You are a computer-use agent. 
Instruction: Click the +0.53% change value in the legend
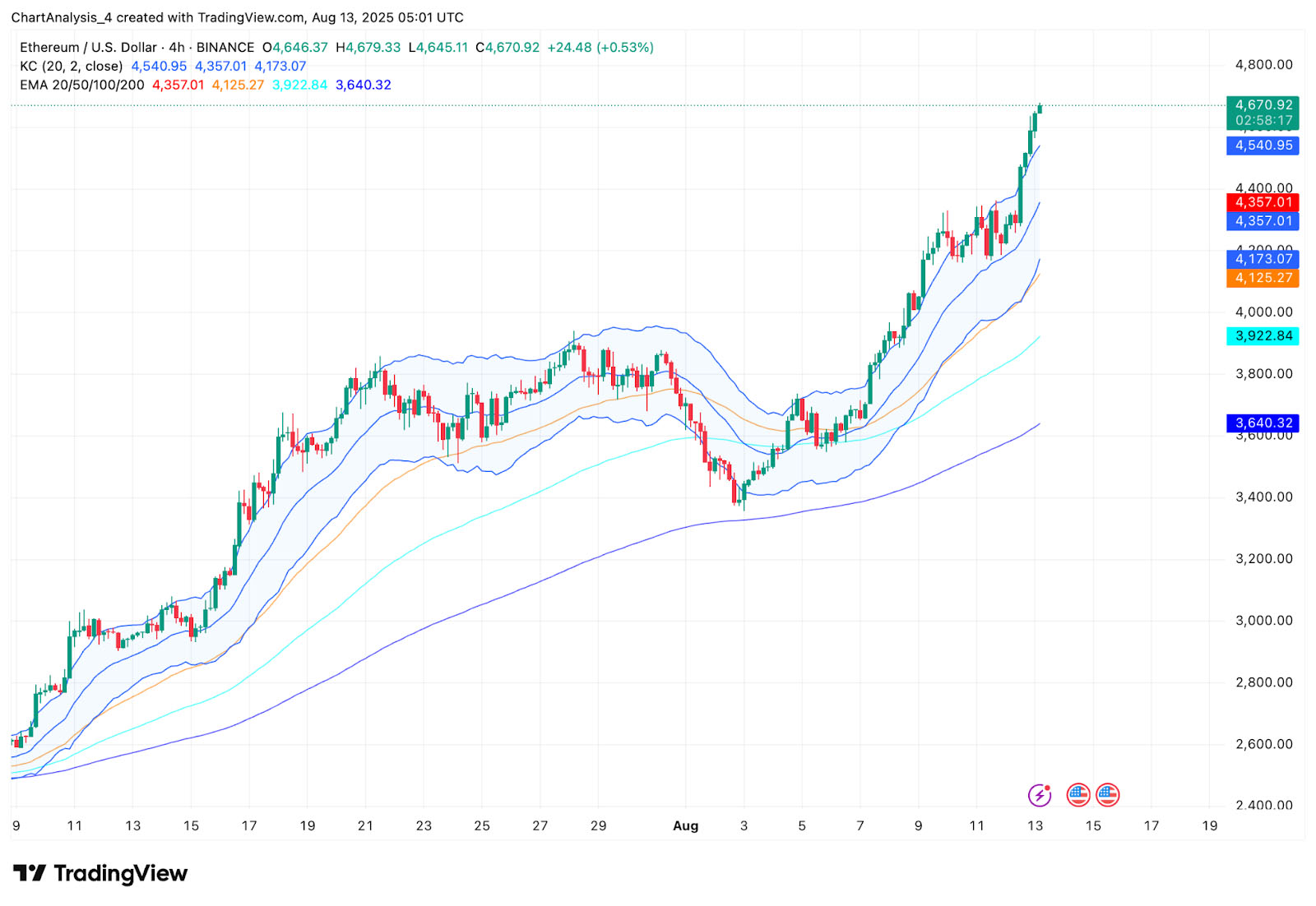point(623,47)
